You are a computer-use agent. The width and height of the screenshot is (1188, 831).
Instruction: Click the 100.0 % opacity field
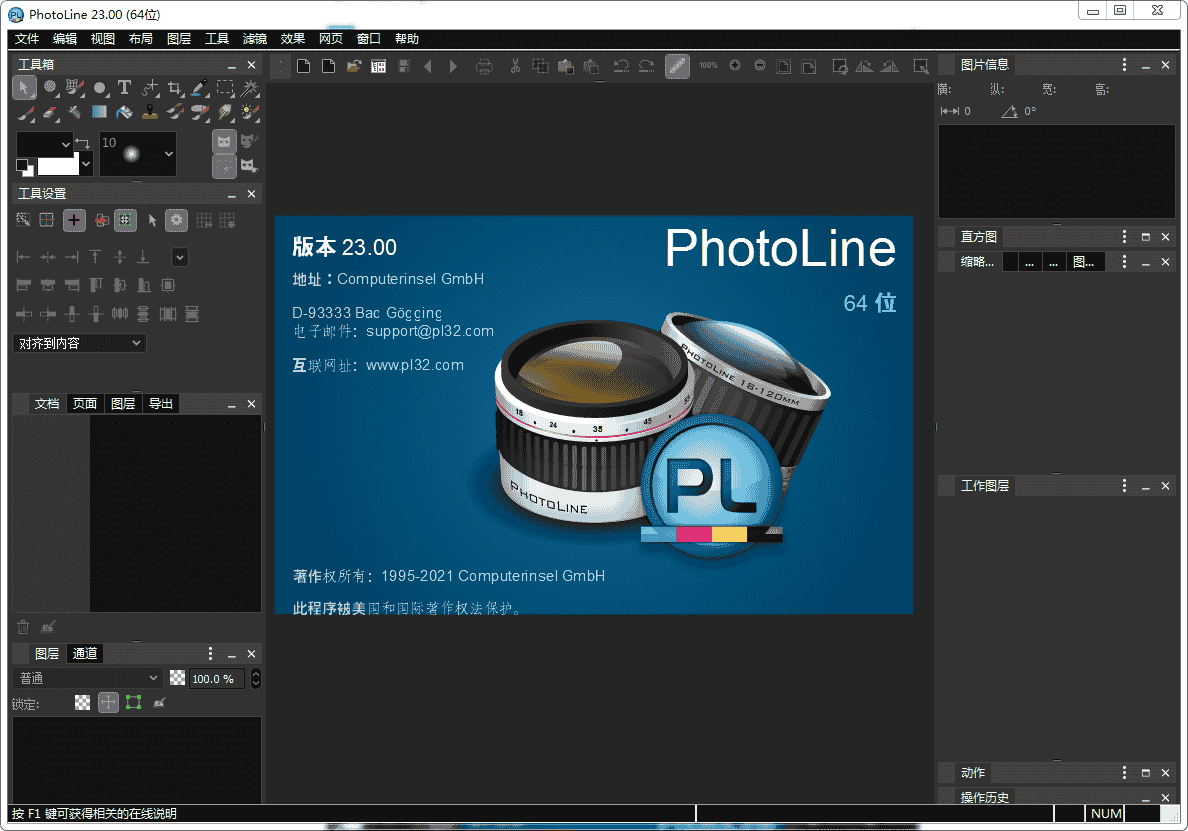[217, 678]
